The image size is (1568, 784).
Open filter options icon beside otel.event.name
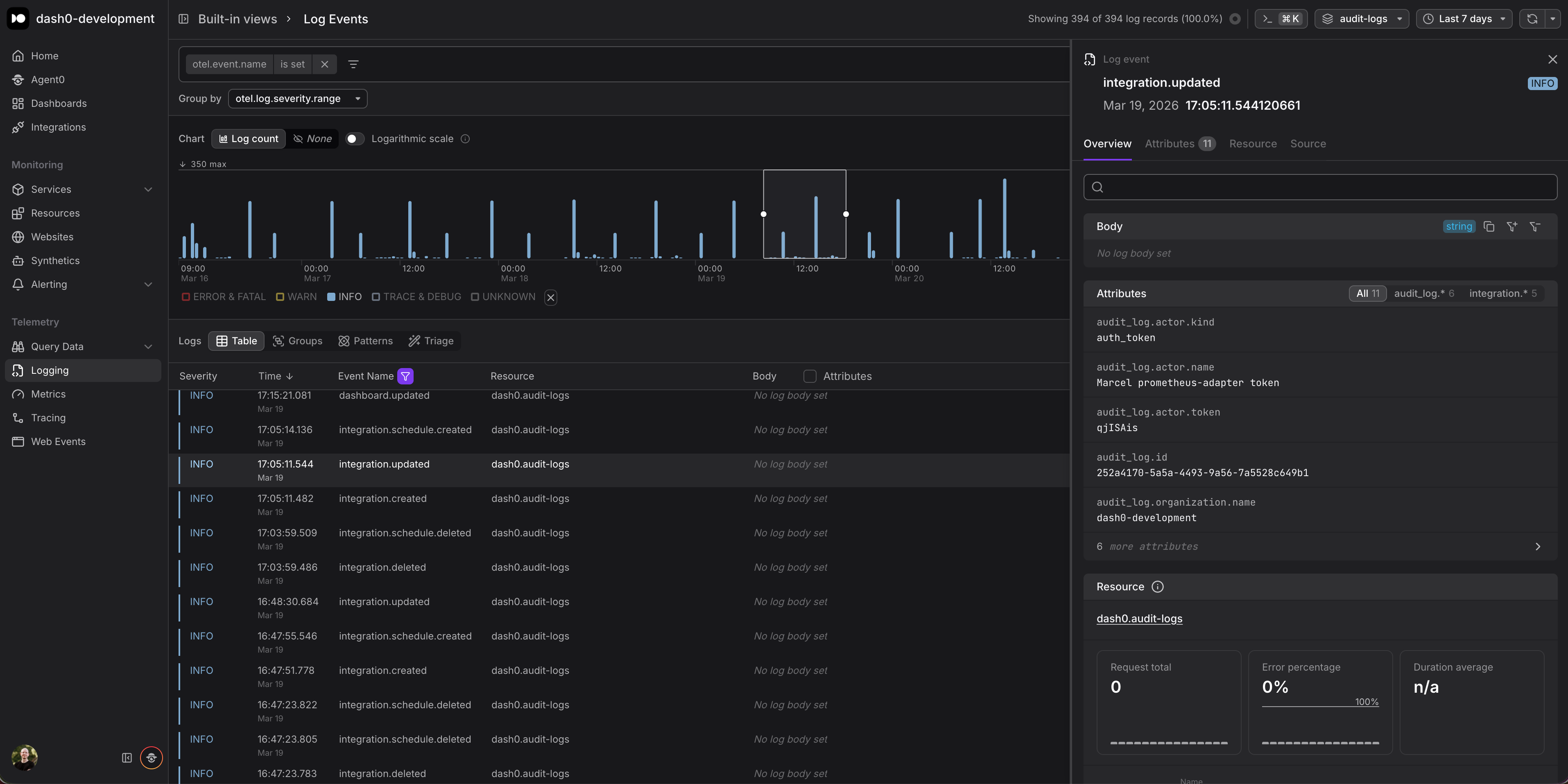coord(353,65)
